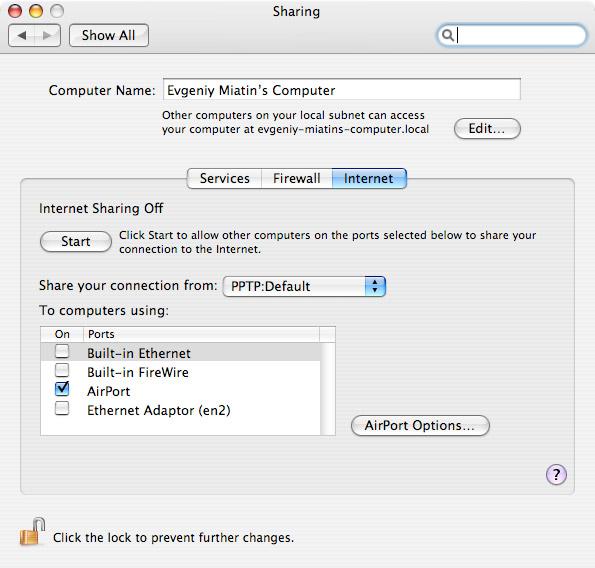Select the Internet tab
The height and width of the screenshot is (568, 595).
(x=369, y=178)
